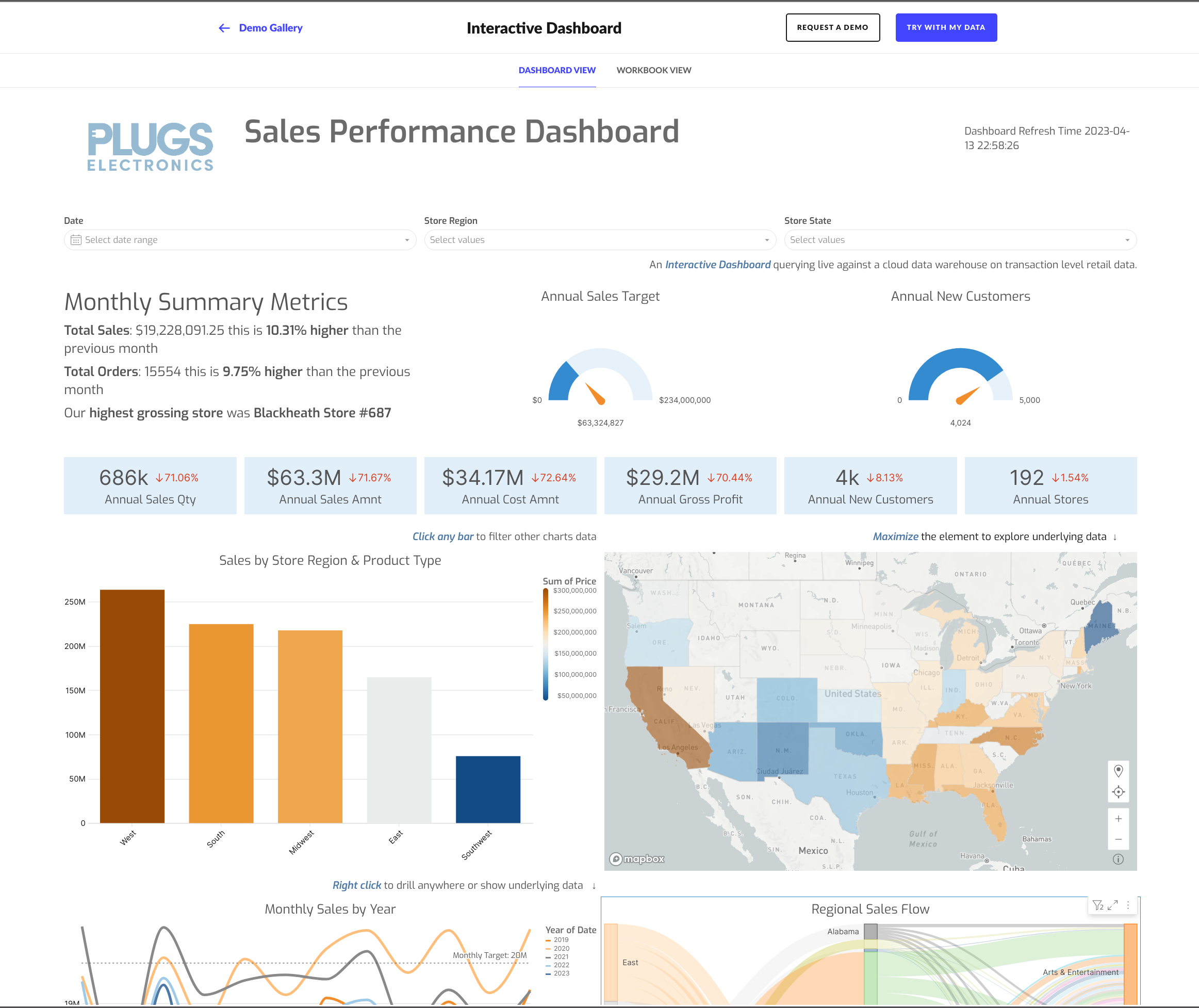
Task: Click the geolocate crosshair icon on the map
Action: click(x=1118, y=791)
